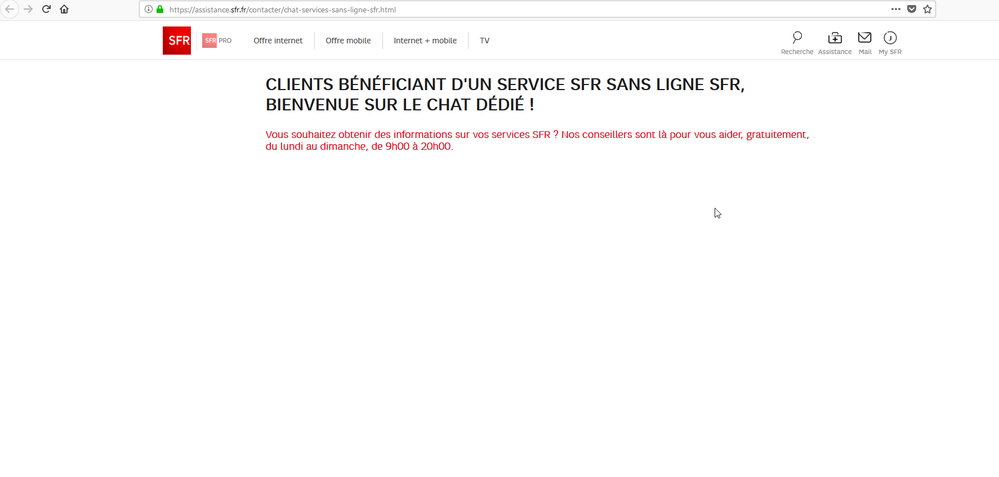Open the page actions three-dot menu
Image resolution: width=999 pixels, height=477 pixels.
pyautogui.click(x=896, y=9)
